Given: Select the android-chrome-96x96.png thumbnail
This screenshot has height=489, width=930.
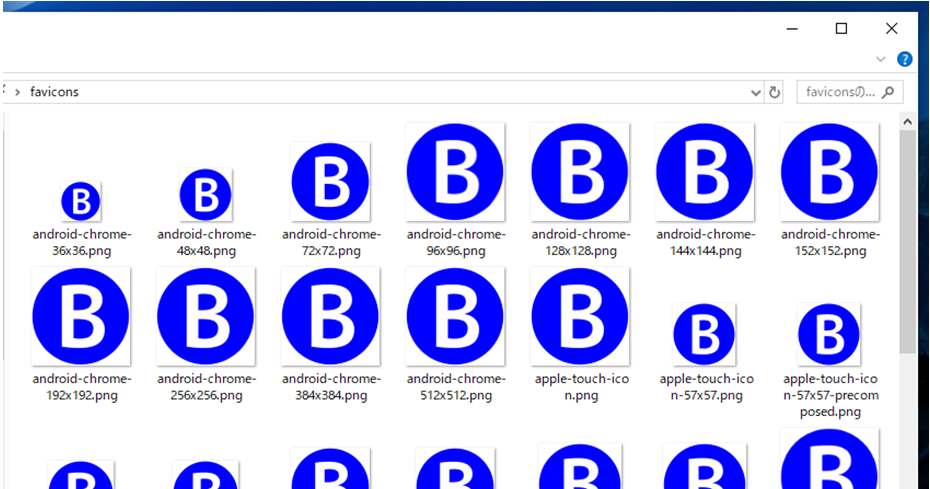Looking at the screenshot, I should coord(455,172).
